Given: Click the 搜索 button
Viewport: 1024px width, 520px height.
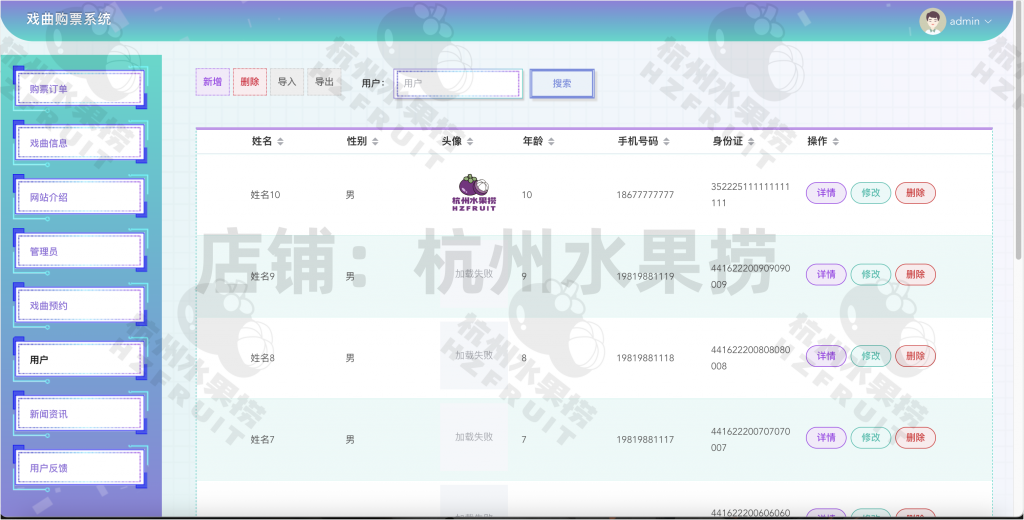Looking at the screenshot, I should coord(562,84).
